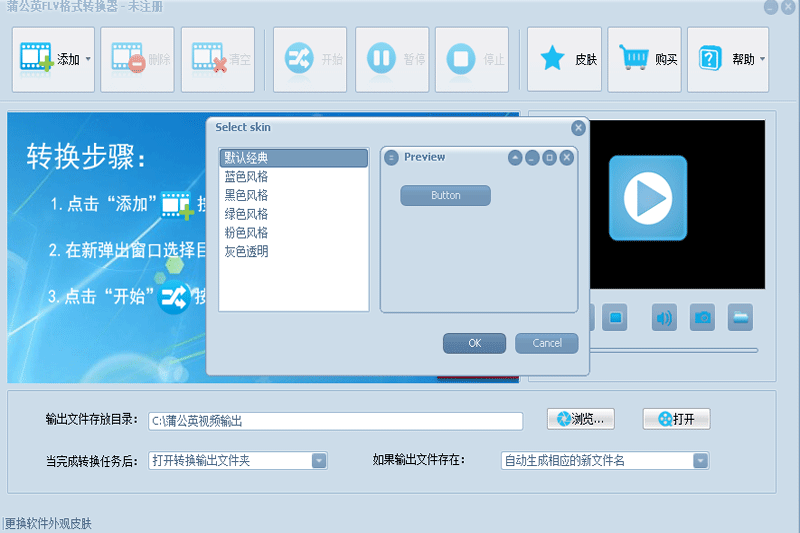This screenshot has width=800, height=533.
Task: Select the 绿色风格 skin
Action: pos(294,214)
